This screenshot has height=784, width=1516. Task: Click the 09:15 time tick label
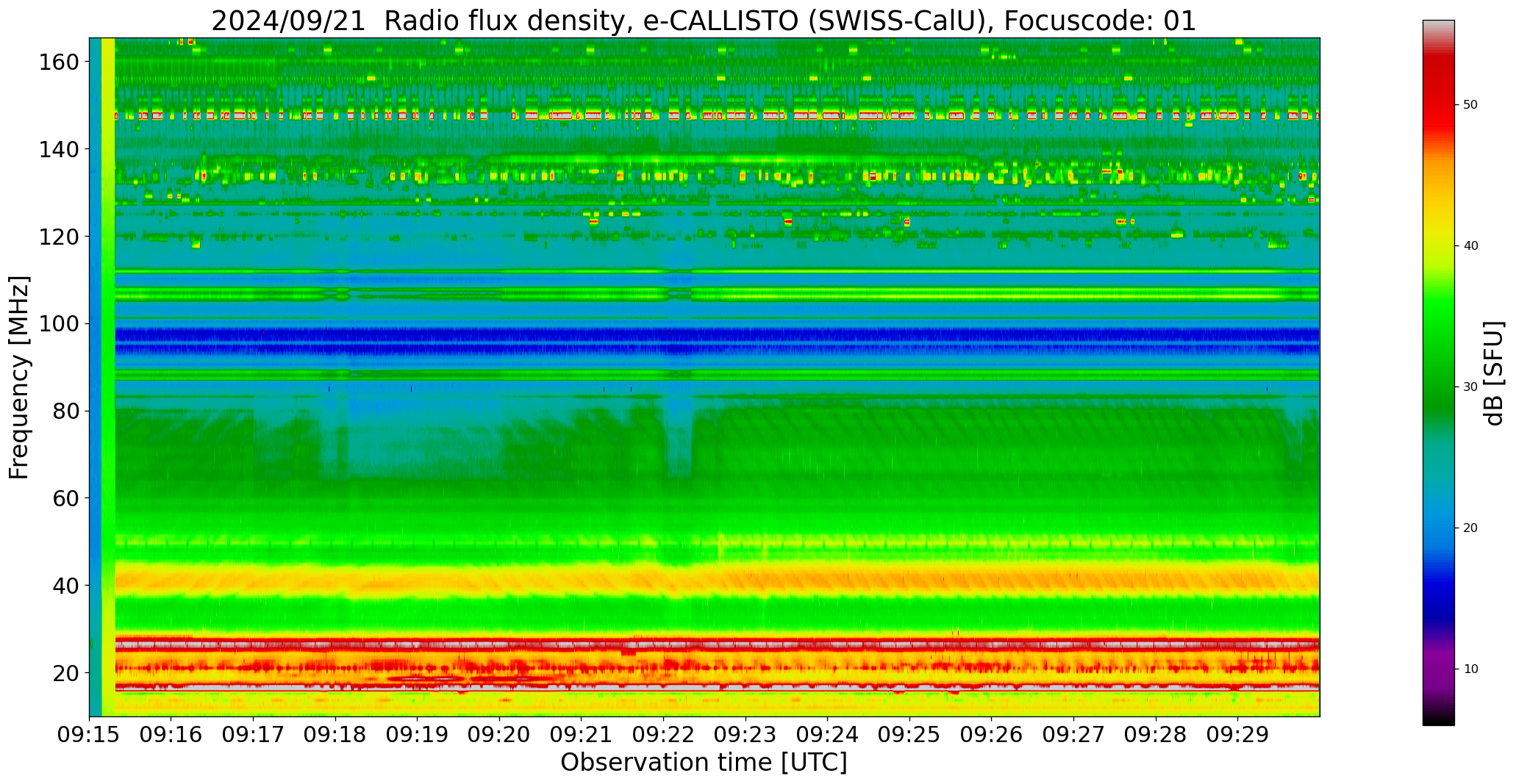(90, 736)
